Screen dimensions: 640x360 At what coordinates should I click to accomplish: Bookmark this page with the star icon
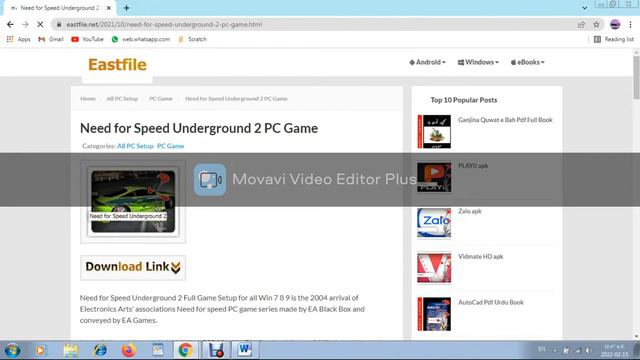pos(596,24)
